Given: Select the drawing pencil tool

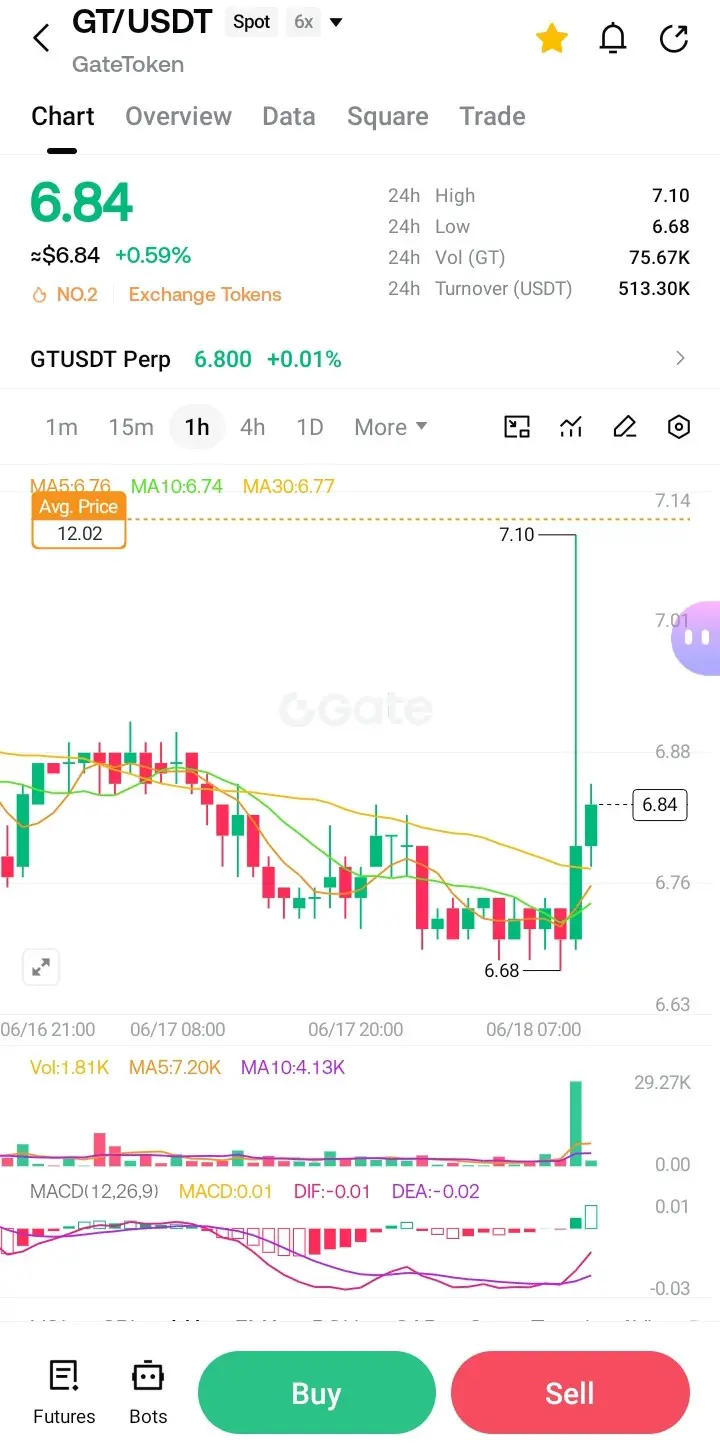Looking at the screenshot, I should pyautogui.click(x=625, y=427).
